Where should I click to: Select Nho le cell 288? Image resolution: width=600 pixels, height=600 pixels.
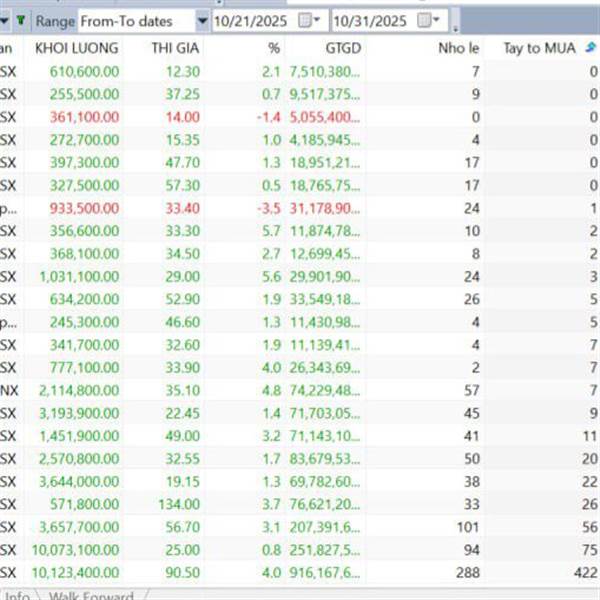point(468,573)
